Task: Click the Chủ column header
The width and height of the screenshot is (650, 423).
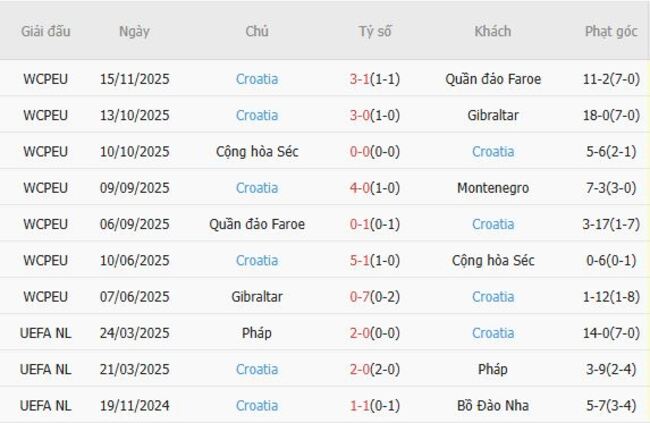Action: coord(257,31)
